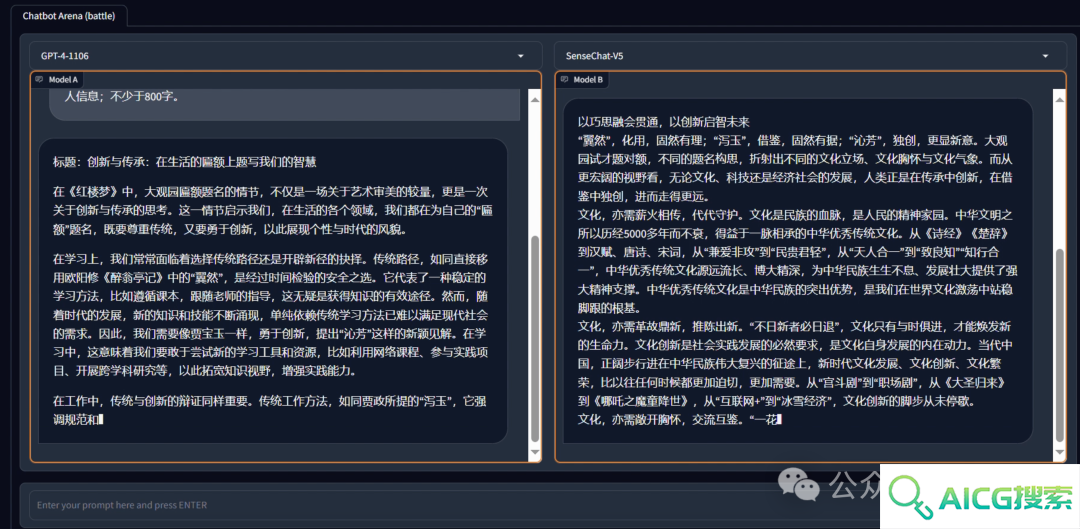Image resolution: width=1080 pixels, height=529 pixels.
Task: Click the Model B chat icon
Action: [565, 79]
